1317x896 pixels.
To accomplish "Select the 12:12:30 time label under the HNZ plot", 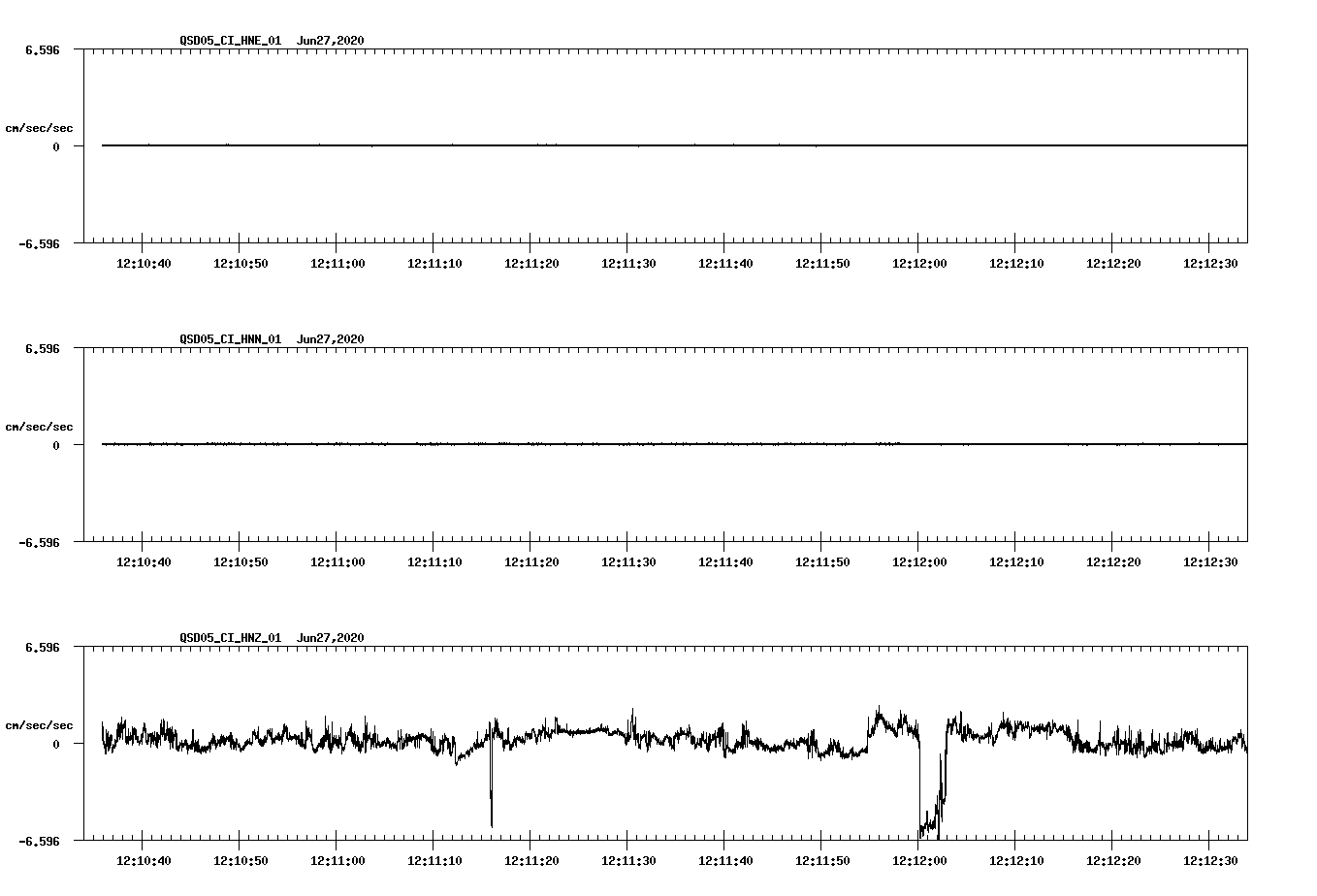I will (1210, 861).
